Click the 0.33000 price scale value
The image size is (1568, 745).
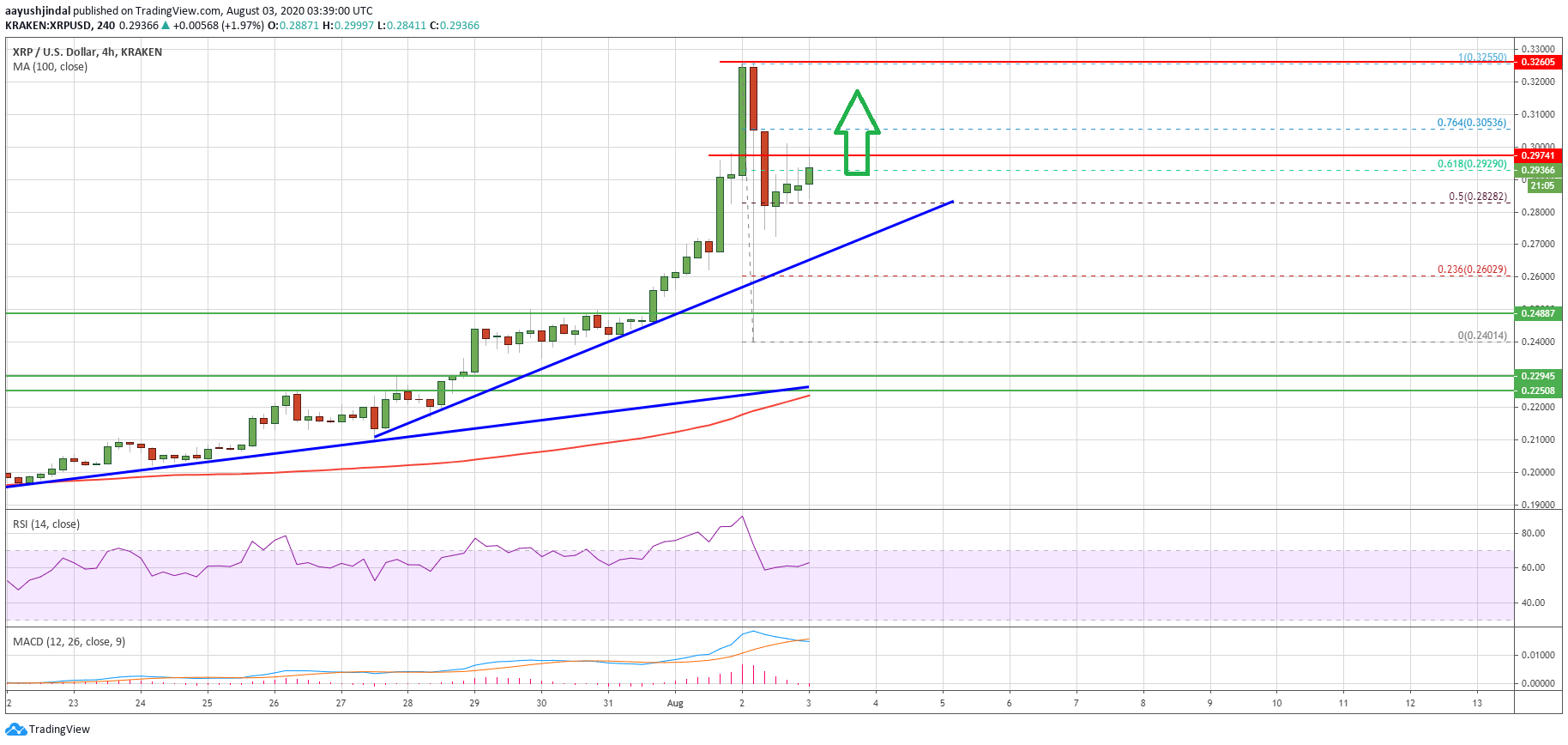(1538, 49)
